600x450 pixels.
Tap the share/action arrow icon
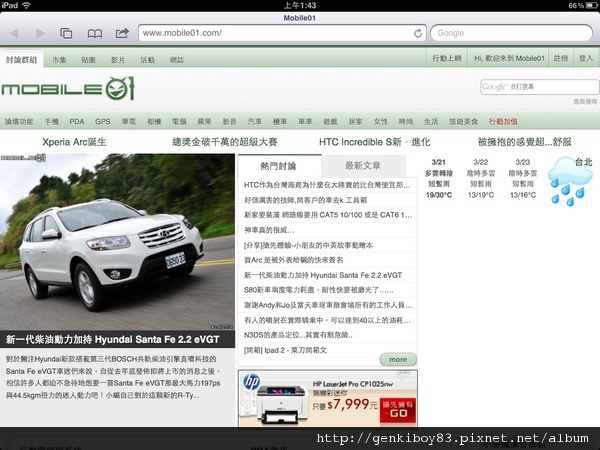[122, 33]
